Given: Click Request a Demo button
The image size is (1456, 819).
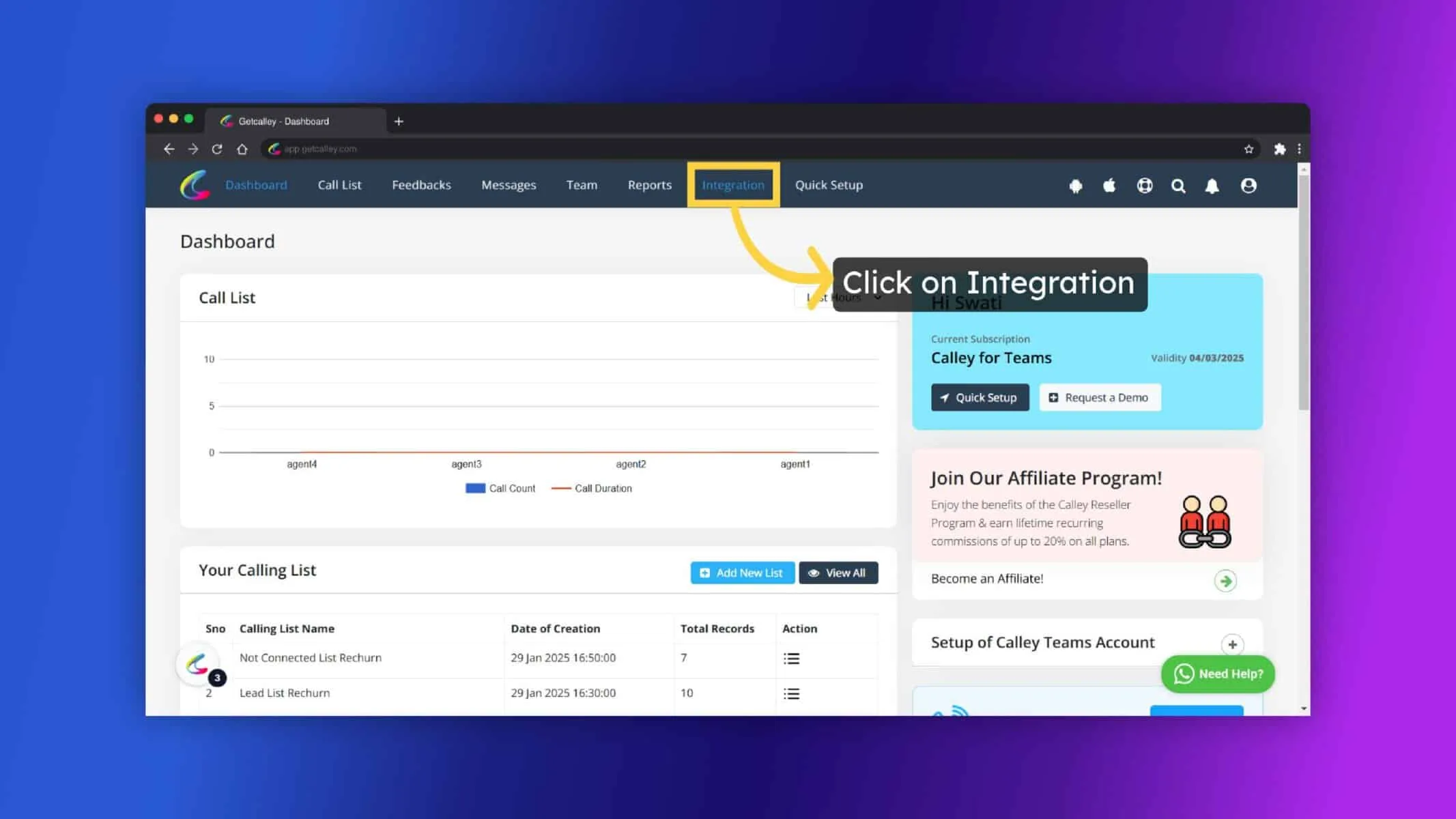Looking at the screenshot, I should click(1100, 397).
